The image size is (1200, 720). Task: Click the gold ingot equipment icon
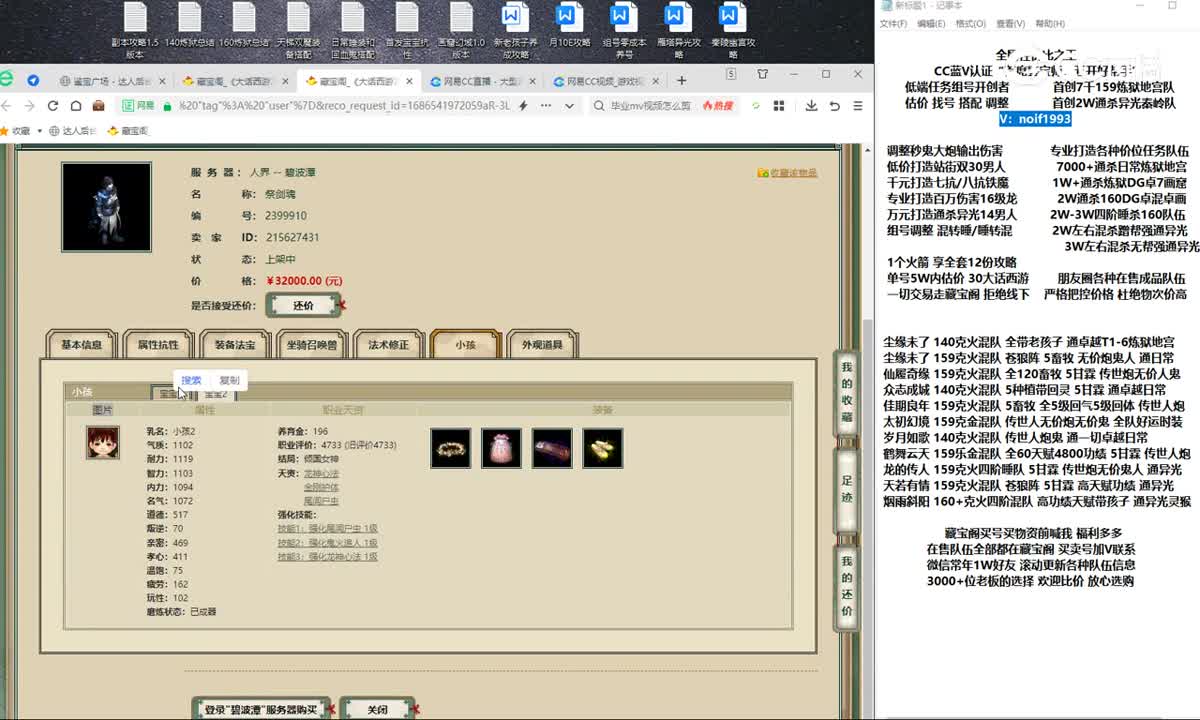coord(603,447)
